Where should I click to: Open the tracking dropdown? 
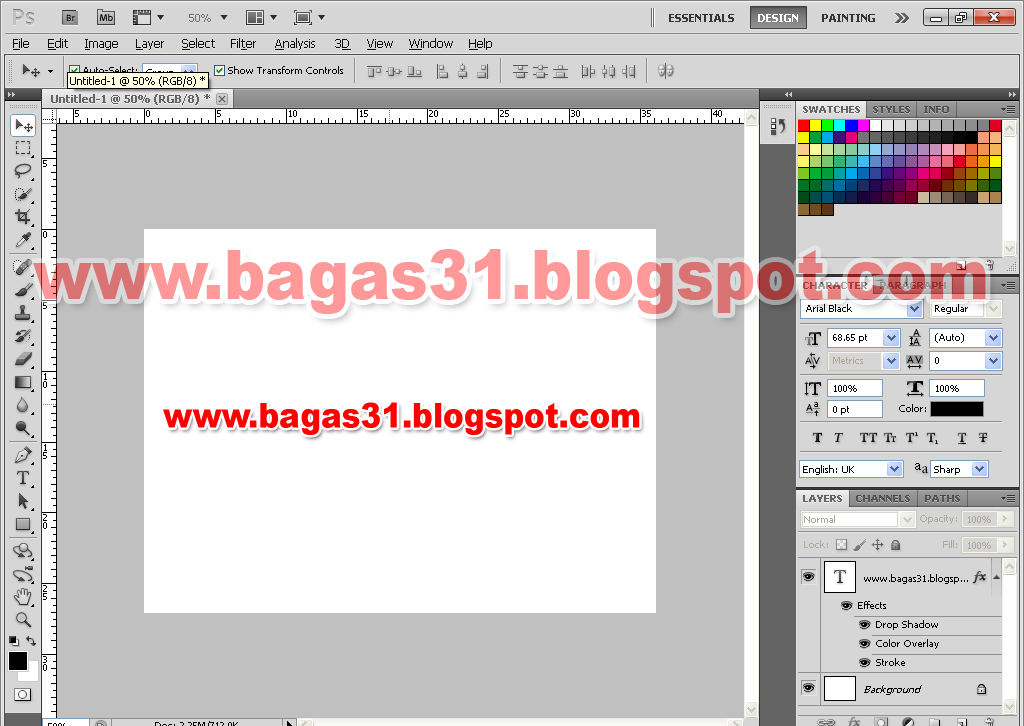pos(993,360)
